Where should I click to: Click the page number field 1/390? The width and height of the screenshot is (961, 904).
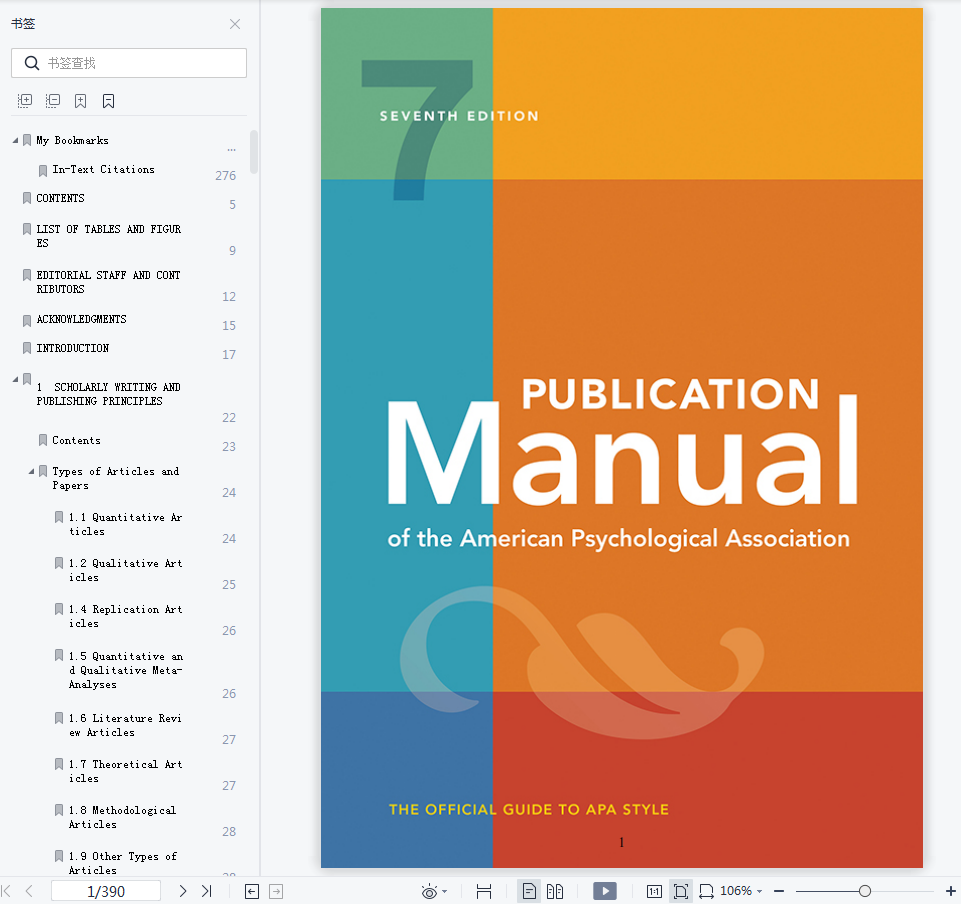pos(106,891)
